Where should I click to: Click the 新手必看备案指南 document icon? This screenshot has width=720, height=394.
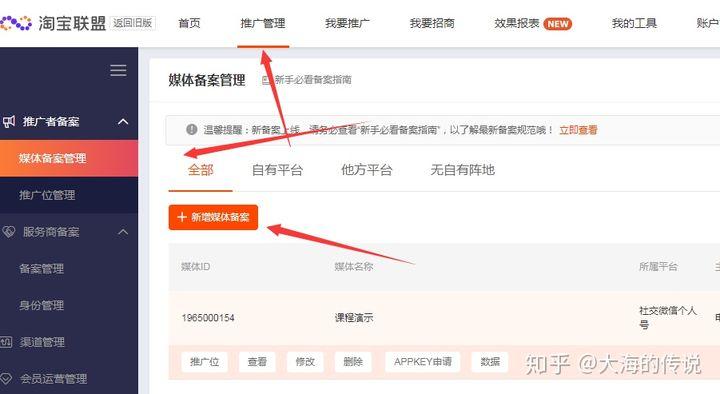tap(266, 80)
